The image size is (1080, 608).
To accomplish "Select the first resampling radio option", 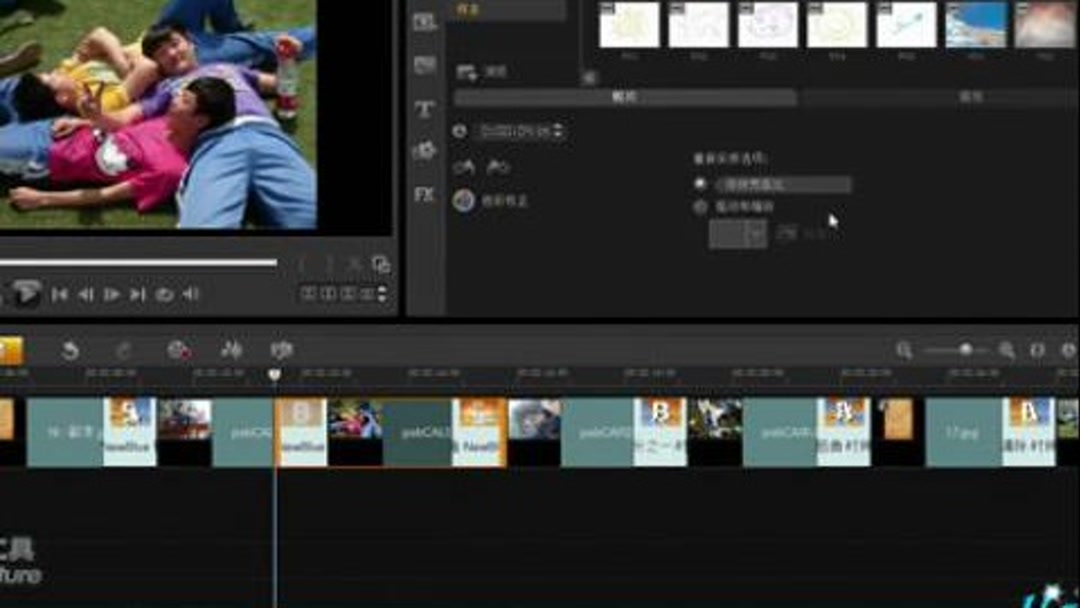I will click(x=701, y=184).
